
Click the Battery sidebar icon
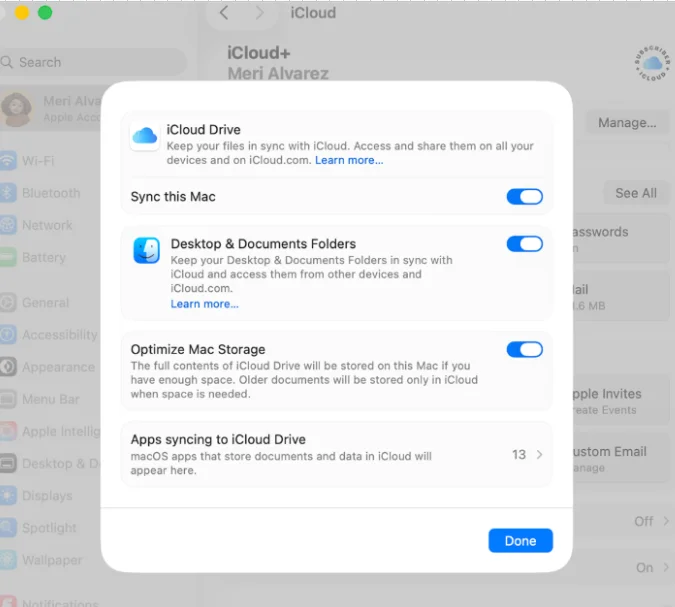(8, 257)
